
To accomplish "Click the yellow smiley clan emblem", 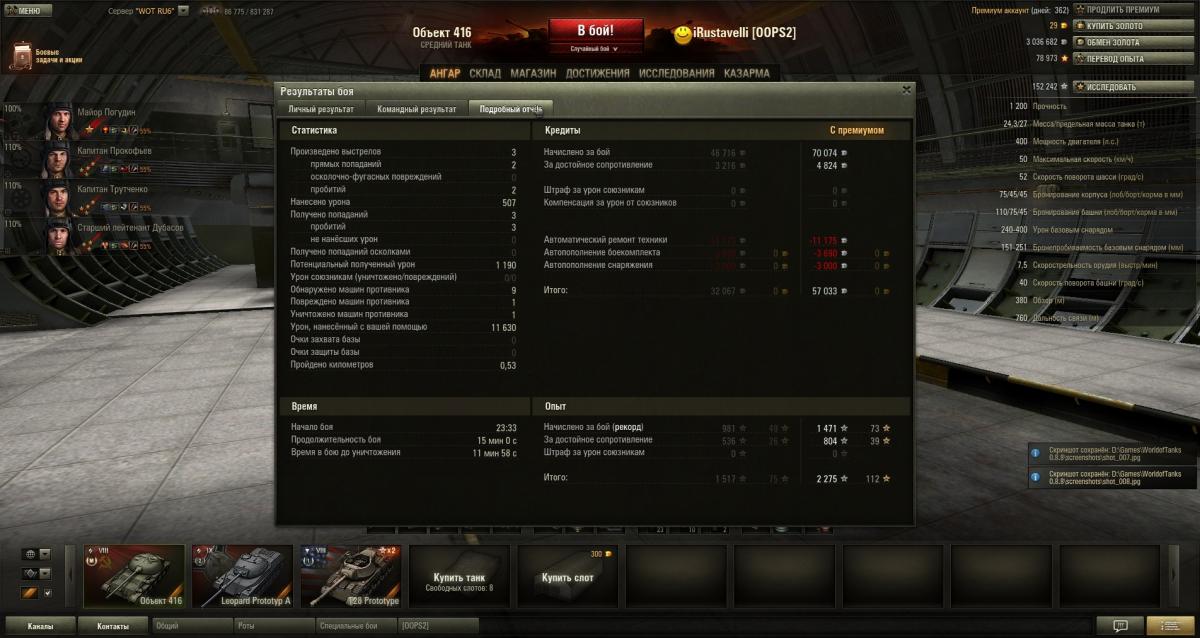I will (x=684, y=35).
